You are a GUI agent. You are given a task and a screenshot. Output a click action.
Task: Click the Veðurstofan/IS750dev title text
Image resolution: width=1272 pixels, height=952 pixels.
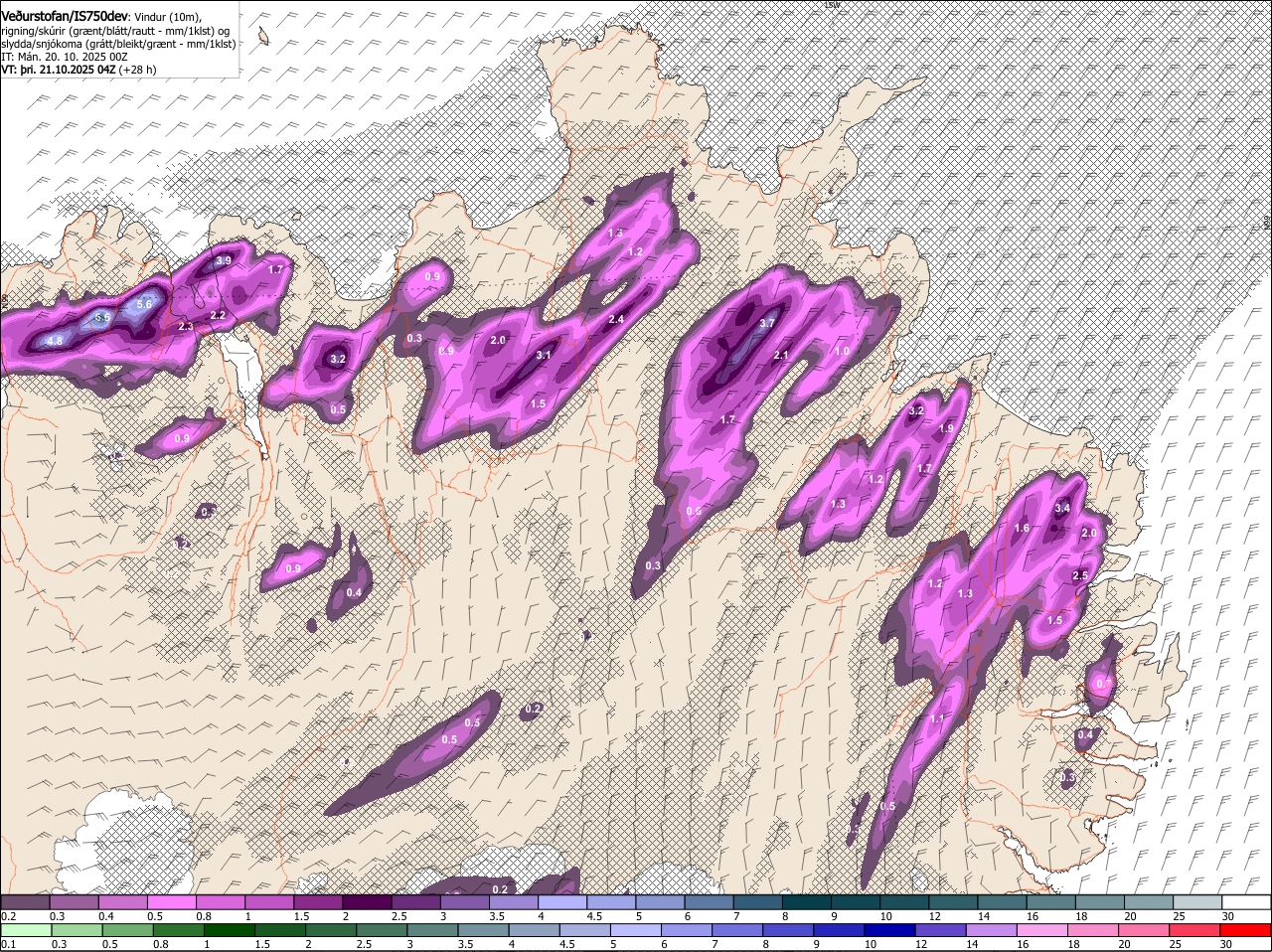tap(65, 17)
